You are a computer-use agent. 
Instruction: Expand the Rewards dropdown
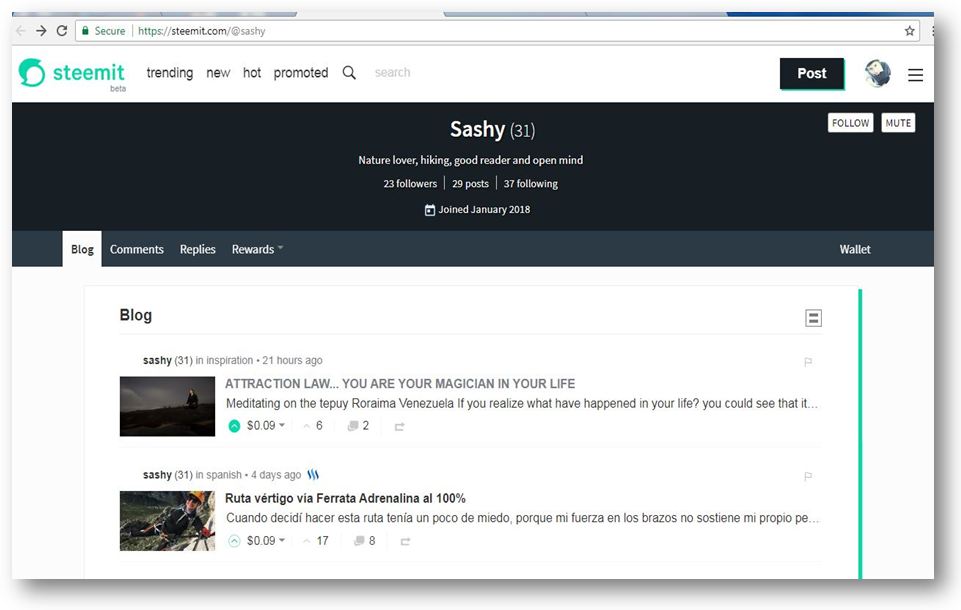[257, 249]
